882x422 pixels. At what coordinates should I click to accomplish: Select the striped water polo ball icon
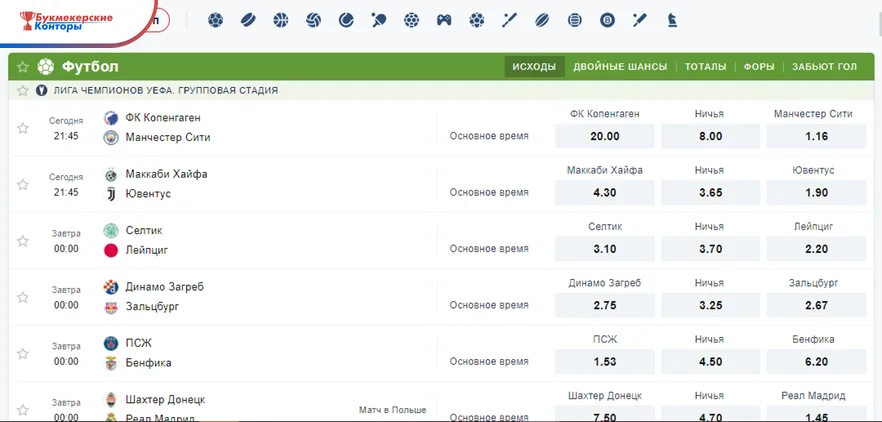click(574, 20)
